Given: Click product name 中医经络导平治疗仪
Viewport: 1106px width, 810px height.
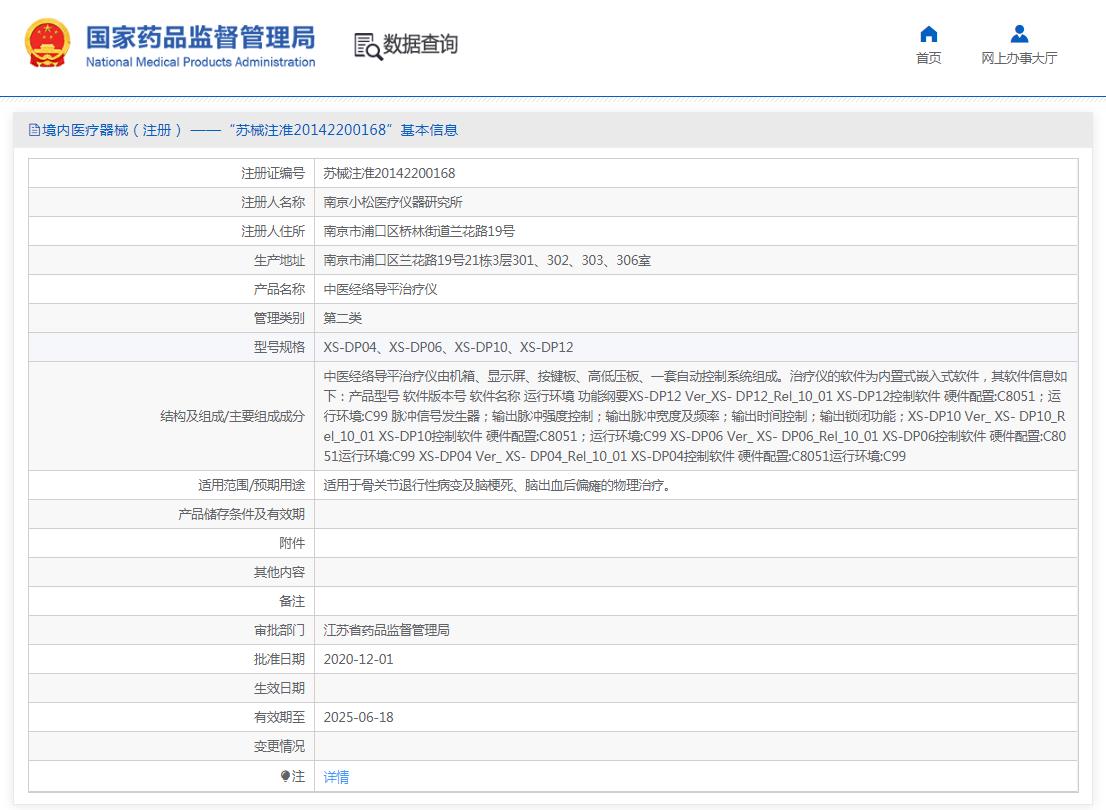Looking at the screenshot, I should 380,289.
